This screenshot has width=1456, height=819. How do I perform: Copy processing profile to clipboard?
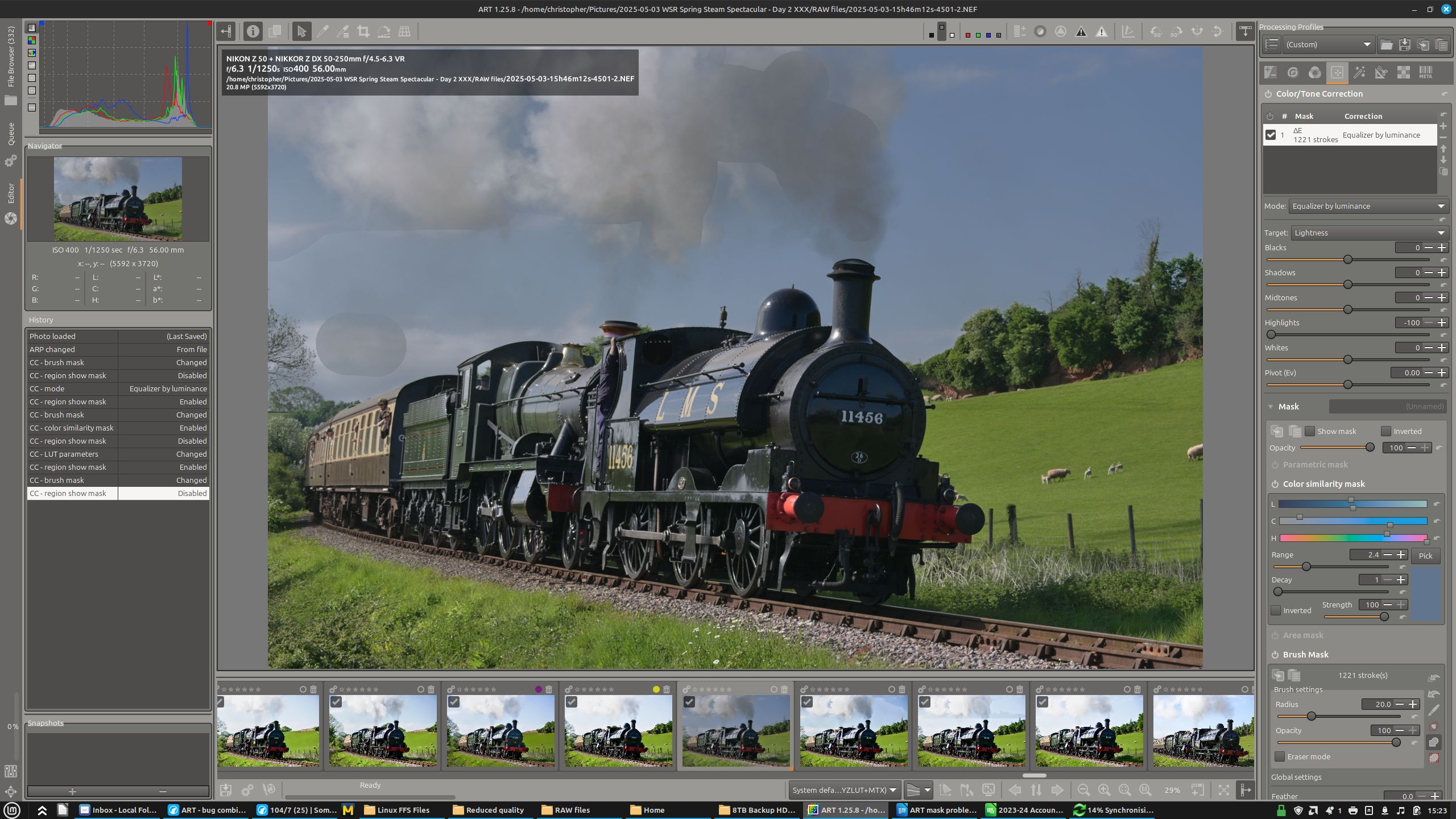[1423, 44]
